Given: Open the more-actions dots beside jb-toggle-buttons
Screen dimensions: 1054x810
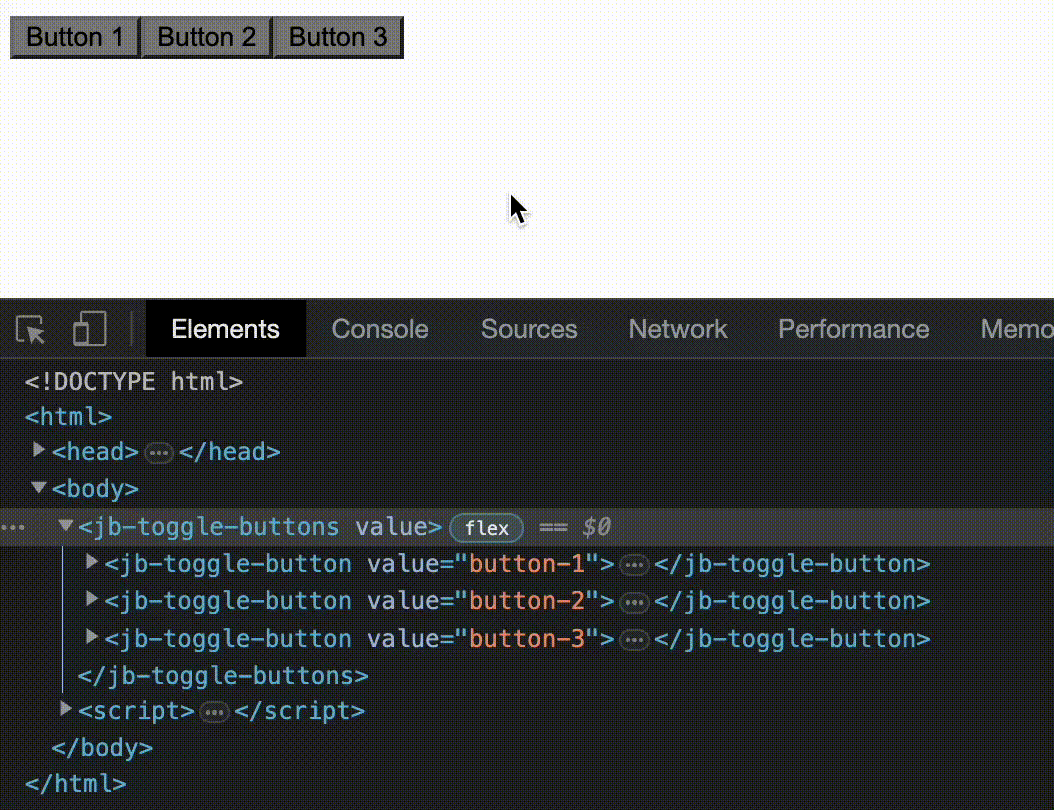Looking at the screenshot, I should (13, 528).
